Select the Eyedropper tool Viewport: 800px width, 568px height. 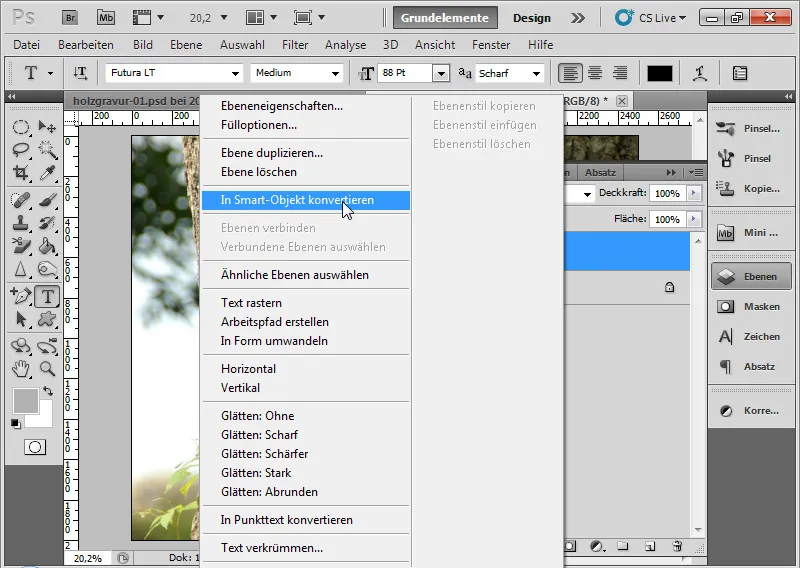pyautogui.click(x=47, y=172)
